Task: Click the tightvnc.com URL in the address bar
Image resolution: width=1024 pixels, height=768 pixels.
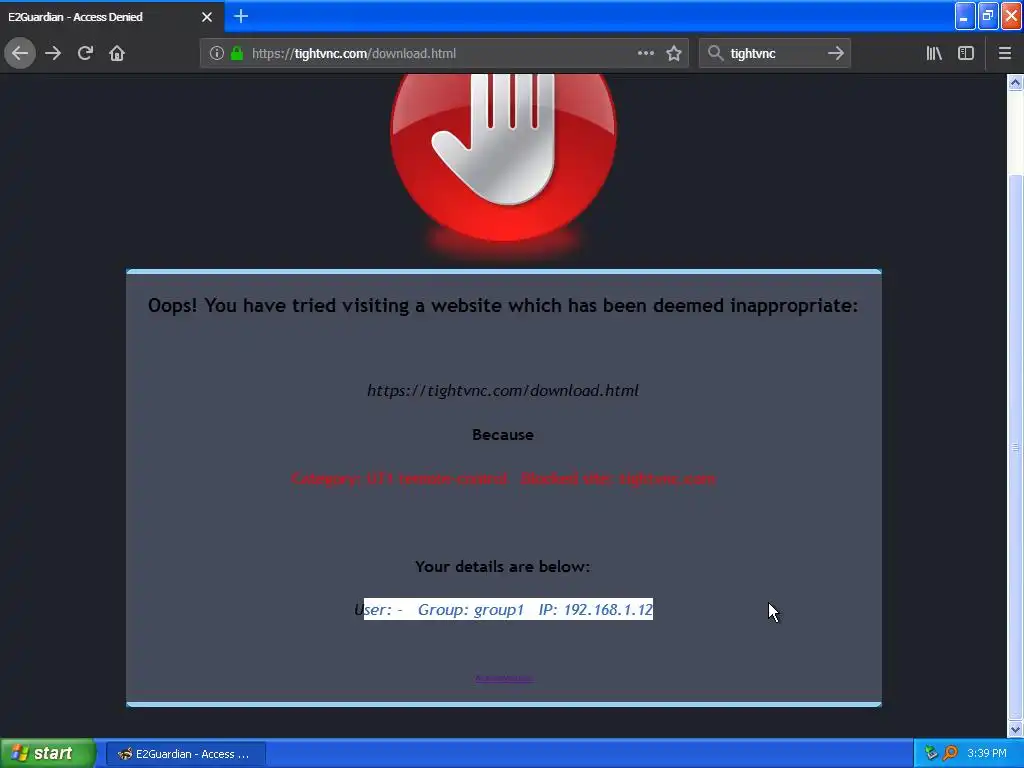Action: (x=354, y=54)
